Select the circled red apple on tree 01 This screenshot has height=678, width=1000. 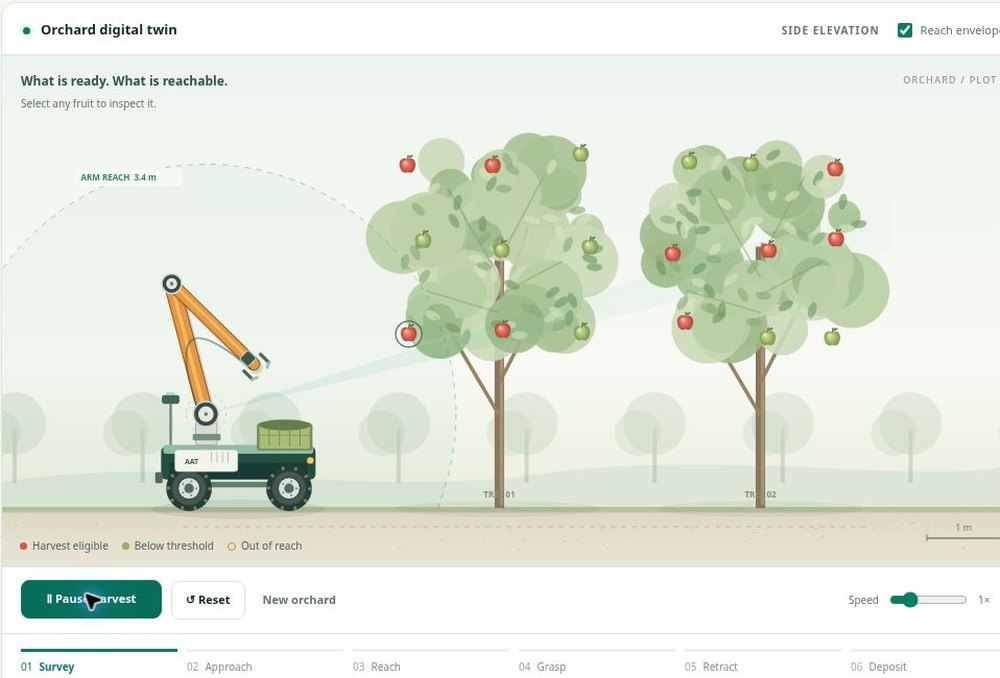408,333
